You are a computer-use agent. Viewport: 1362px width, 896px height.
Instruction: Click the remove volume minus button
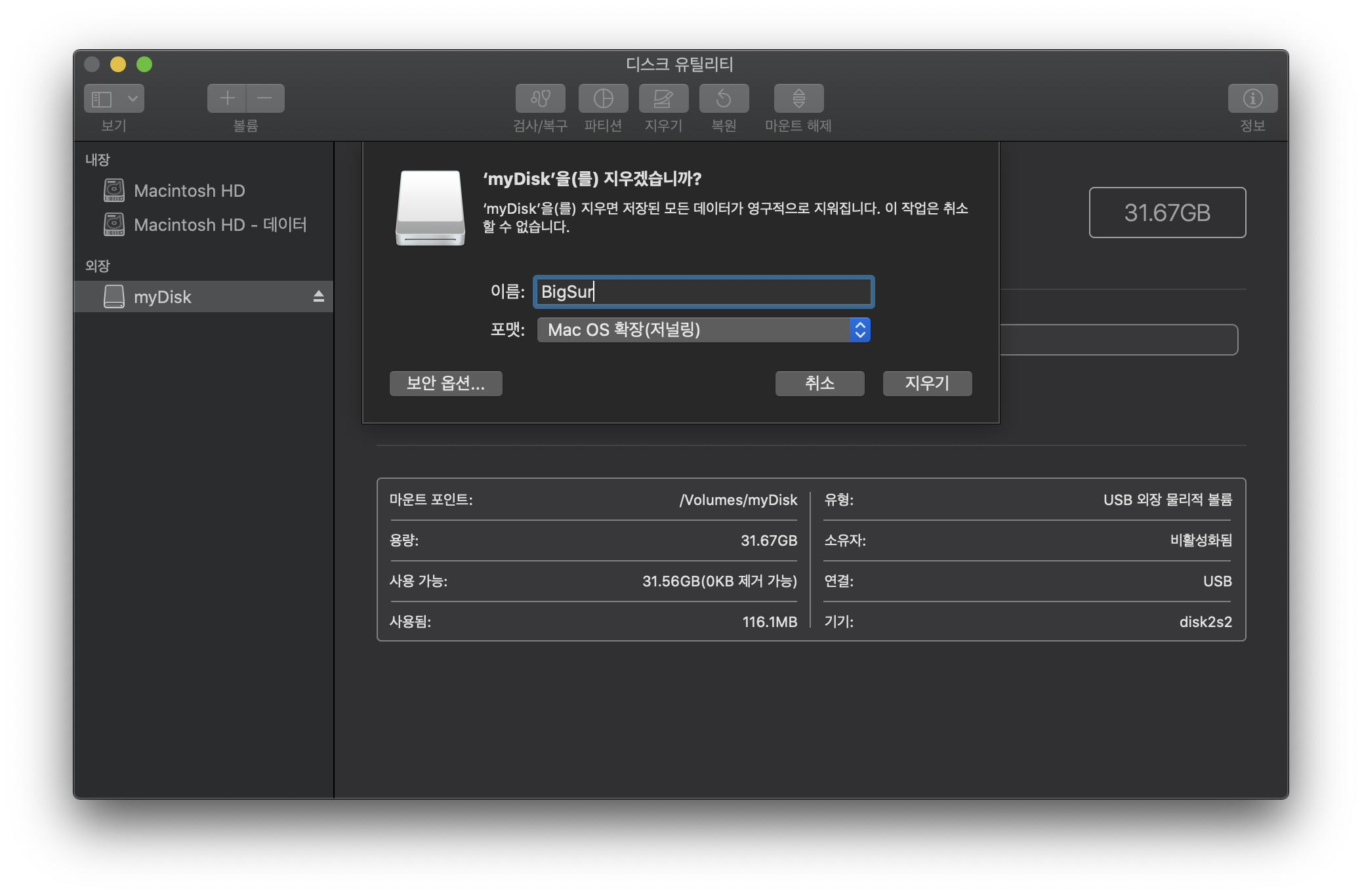(x=265, y=98)
